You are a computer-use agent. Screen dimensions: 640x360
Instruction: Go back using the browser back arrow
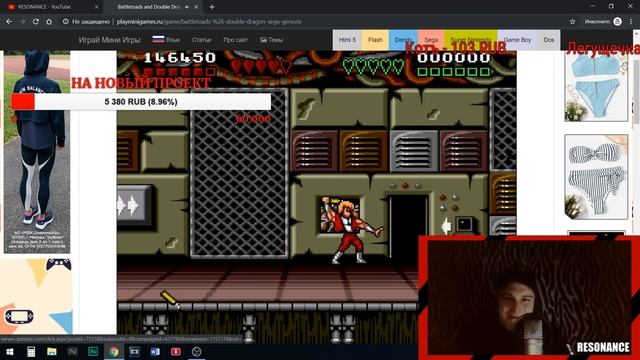[x=9, y=22]
